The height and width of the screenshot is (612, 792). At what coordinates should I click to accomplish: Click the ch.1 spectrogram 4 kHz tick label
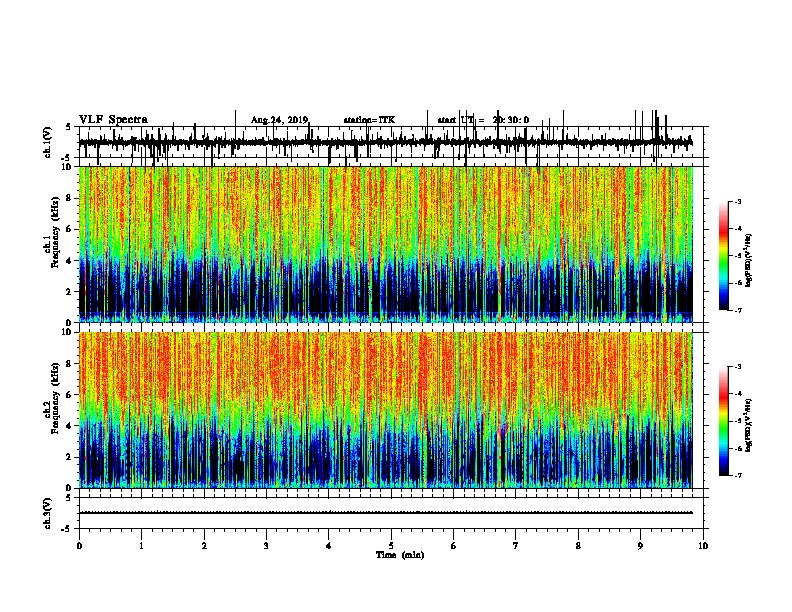[69, 261]
